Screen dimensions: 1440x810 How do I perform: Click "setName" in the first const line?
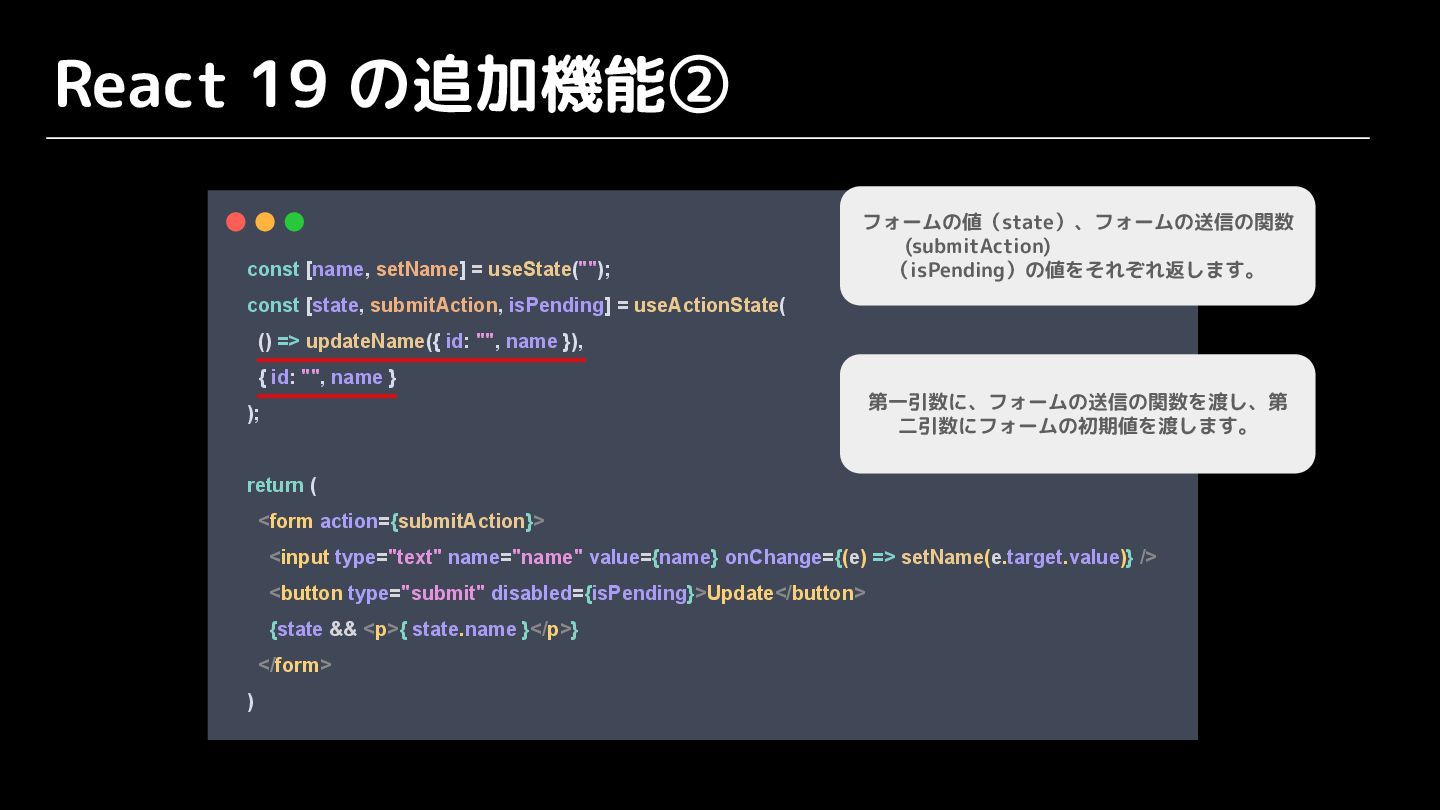417,269
